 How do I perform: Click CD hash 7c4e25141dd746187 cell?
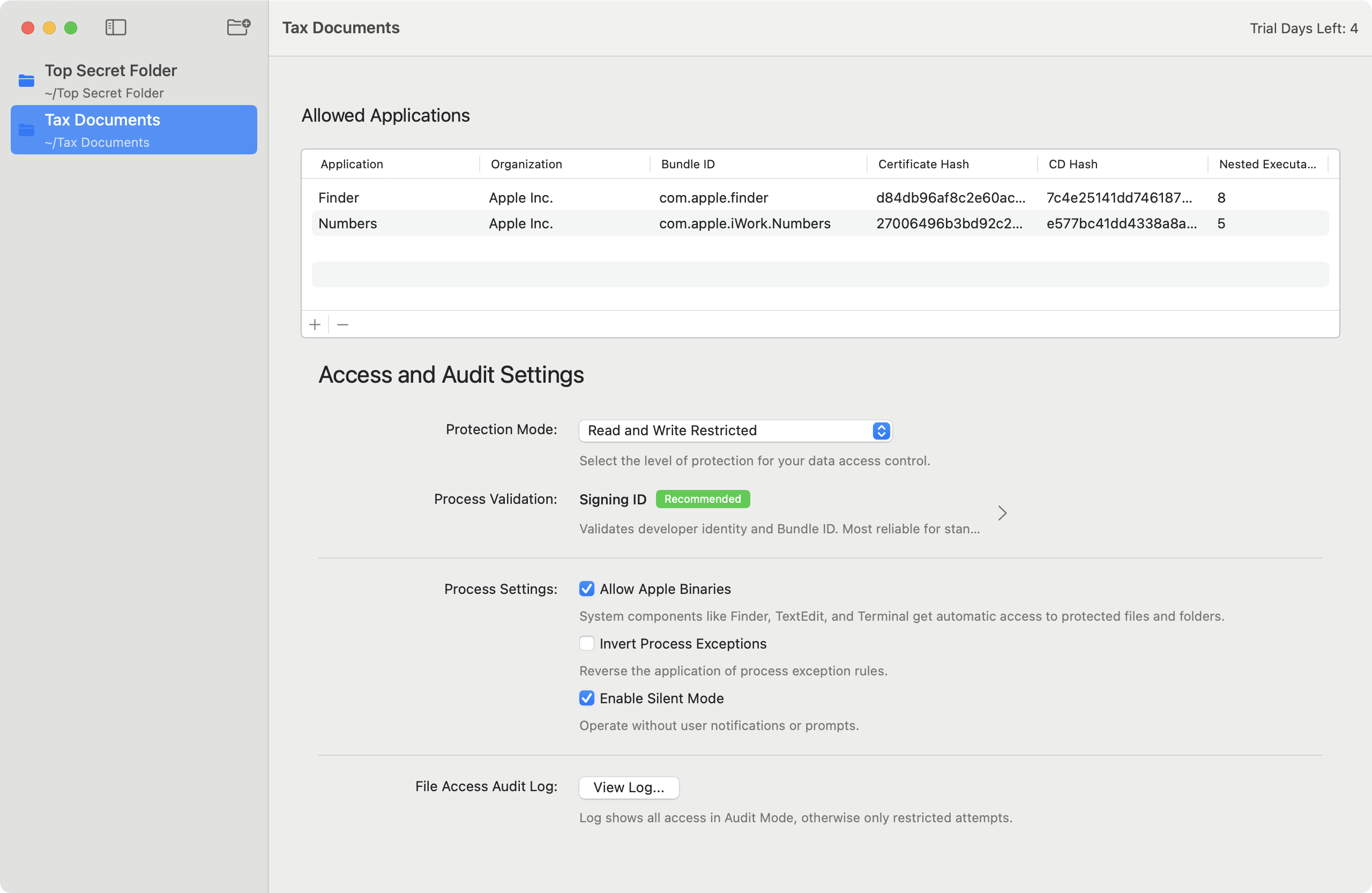(x=1119, y=198)
